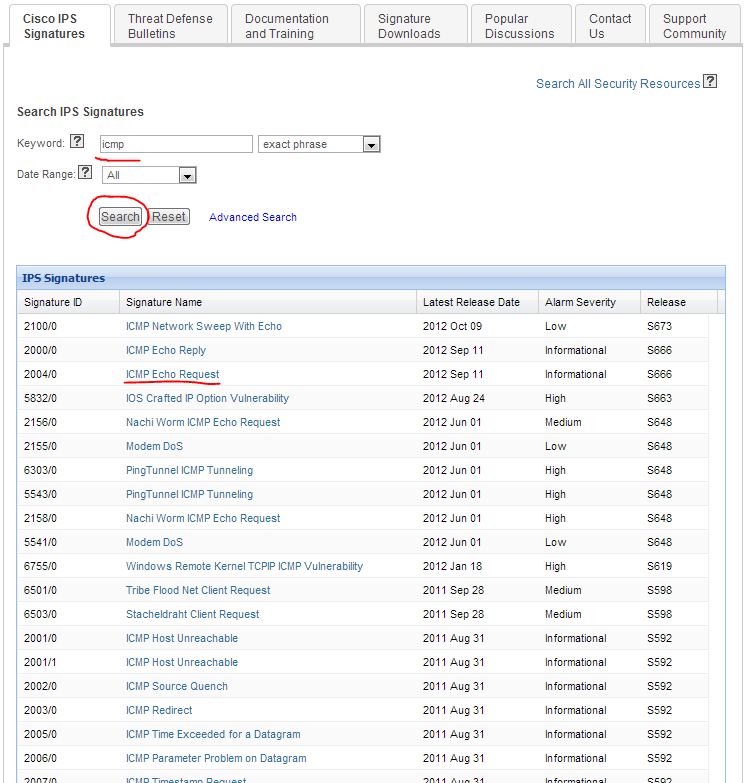This screenshot has width=747, height=783.
Task: Click release date 2012 Aug 24
Action: pyautogui.click(x=453, y=398)
